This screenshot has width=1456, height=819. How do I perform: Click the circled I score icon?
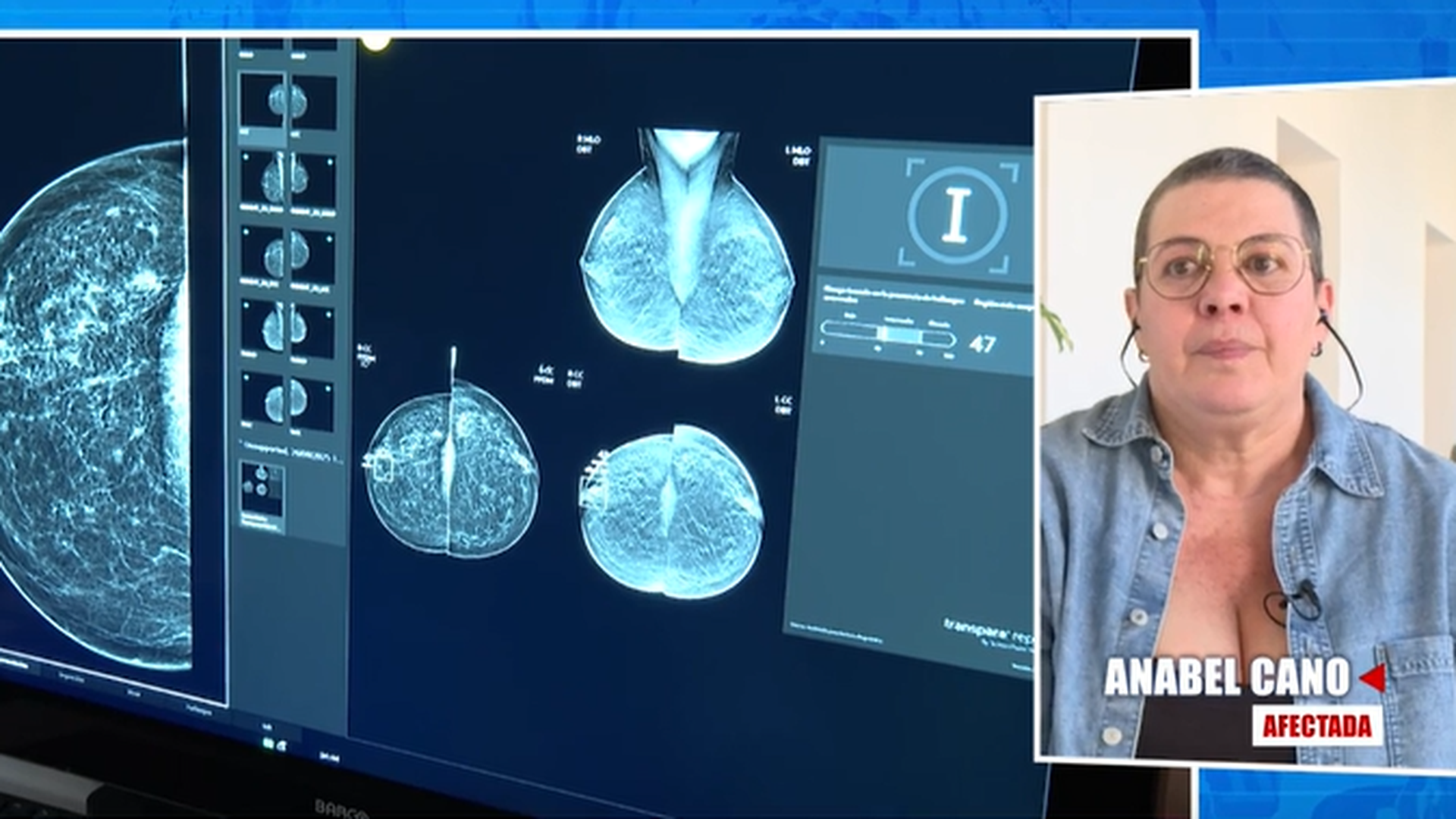point(957,215)
